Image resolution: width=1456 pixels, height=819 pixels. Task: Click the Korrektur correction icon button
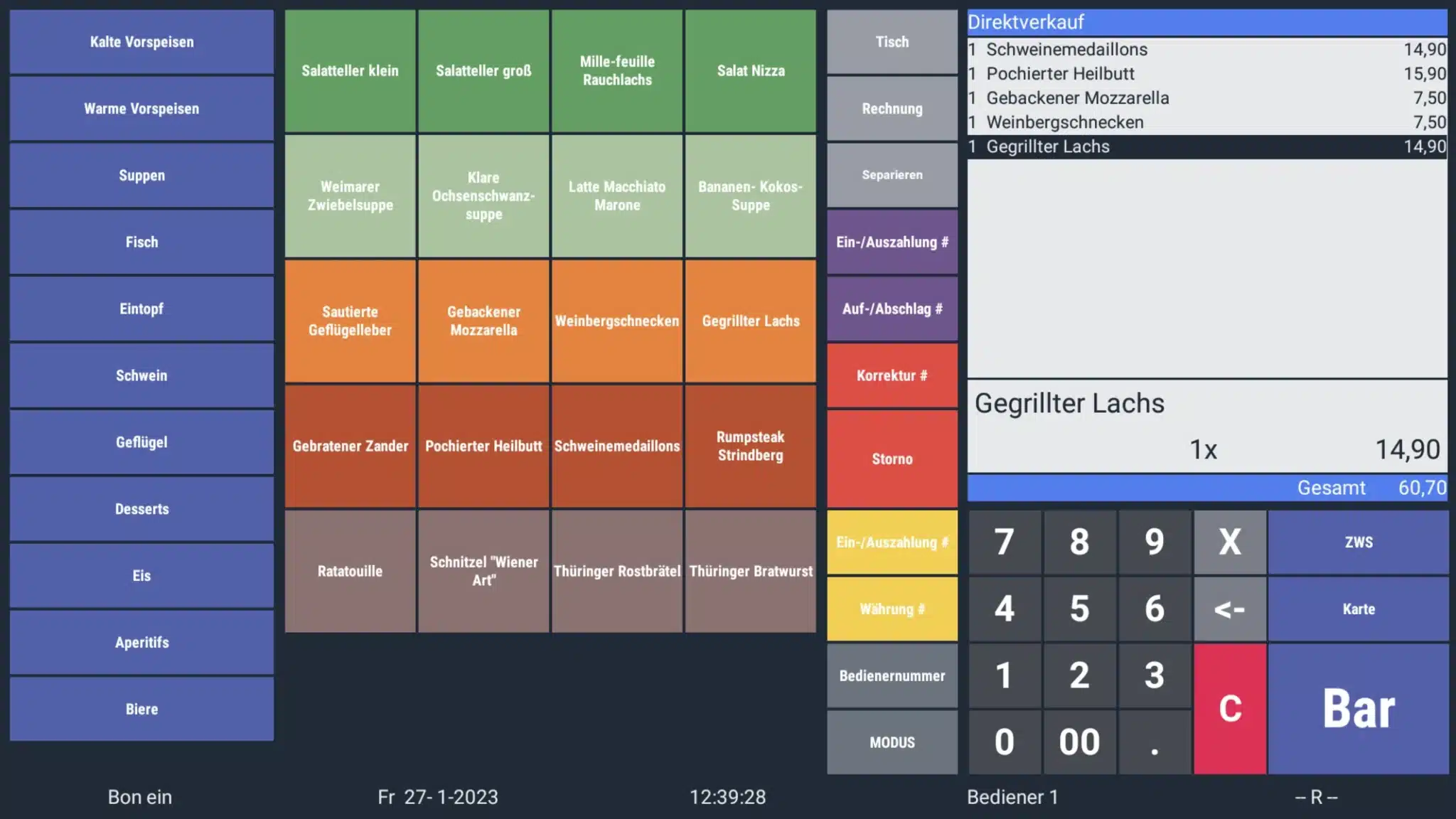click(891, 375)
